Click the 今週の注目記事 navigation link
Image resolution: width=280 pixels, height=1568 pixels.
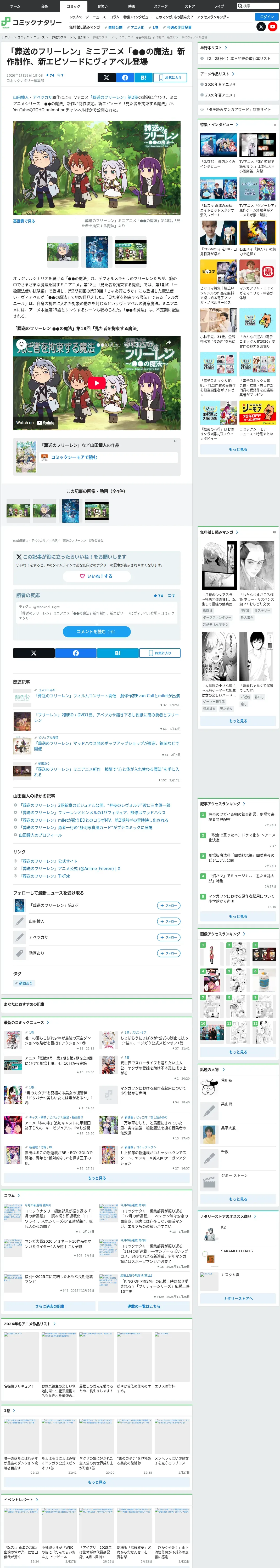pyautogui.click(x=177, y=27)
